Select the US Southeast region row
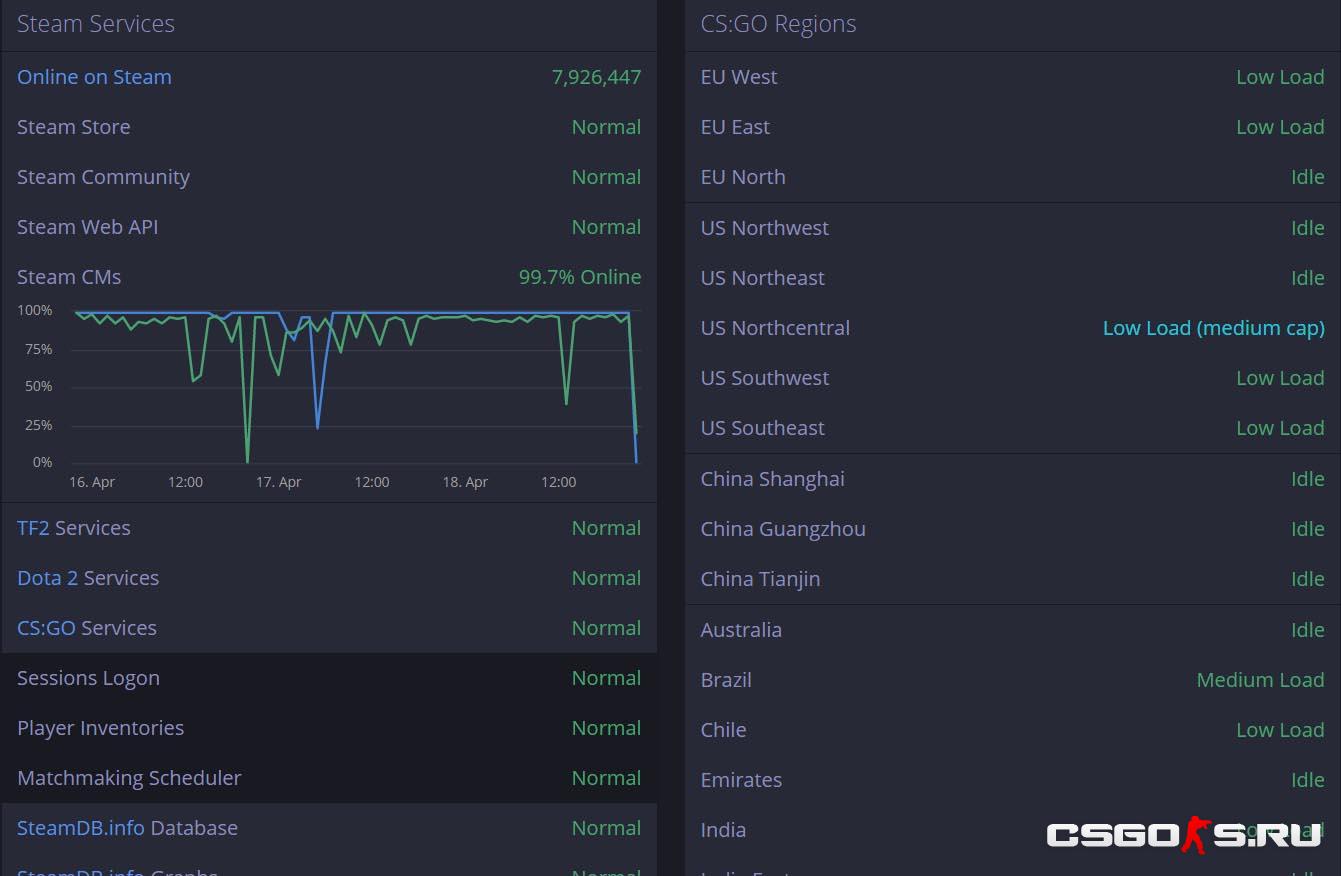Screen dimensions: 1341x876 click(x=1013, y=428)
